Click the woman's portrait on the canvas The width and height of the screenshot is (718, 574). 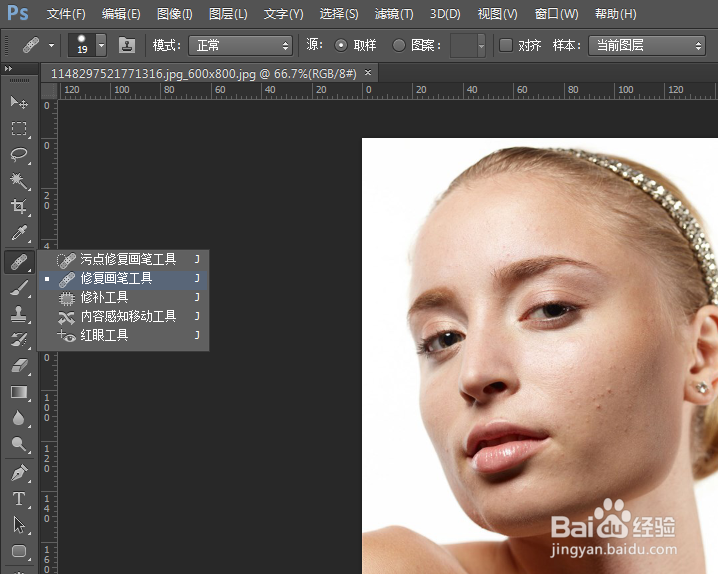pyautogui.click(x=540, y=356)
